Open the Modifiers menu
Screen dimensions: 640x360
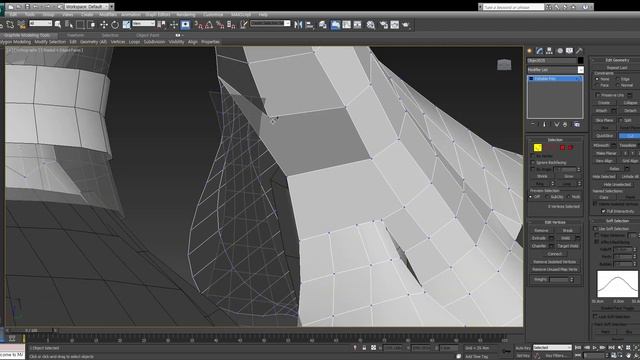tap(108, 15)
